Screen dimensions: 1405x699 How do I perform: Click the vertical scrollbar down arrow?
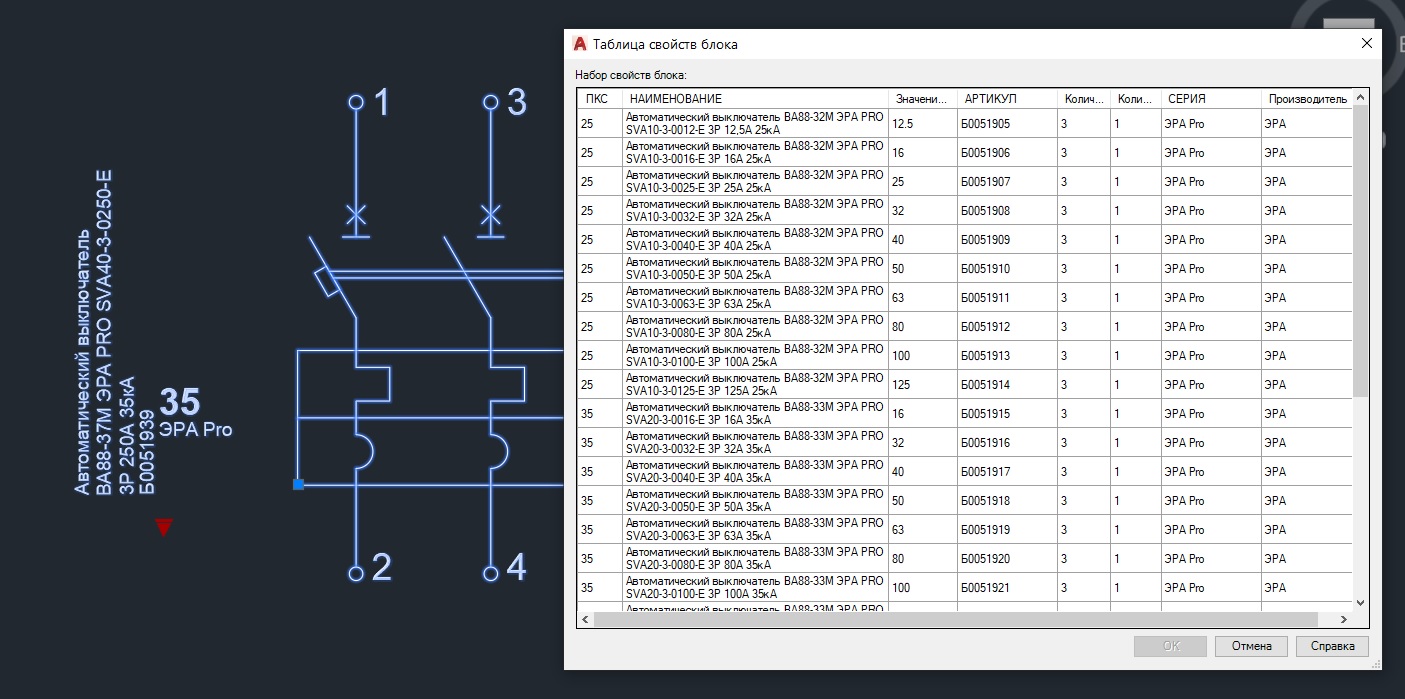pyautogui.click(x=1359, y=602)
